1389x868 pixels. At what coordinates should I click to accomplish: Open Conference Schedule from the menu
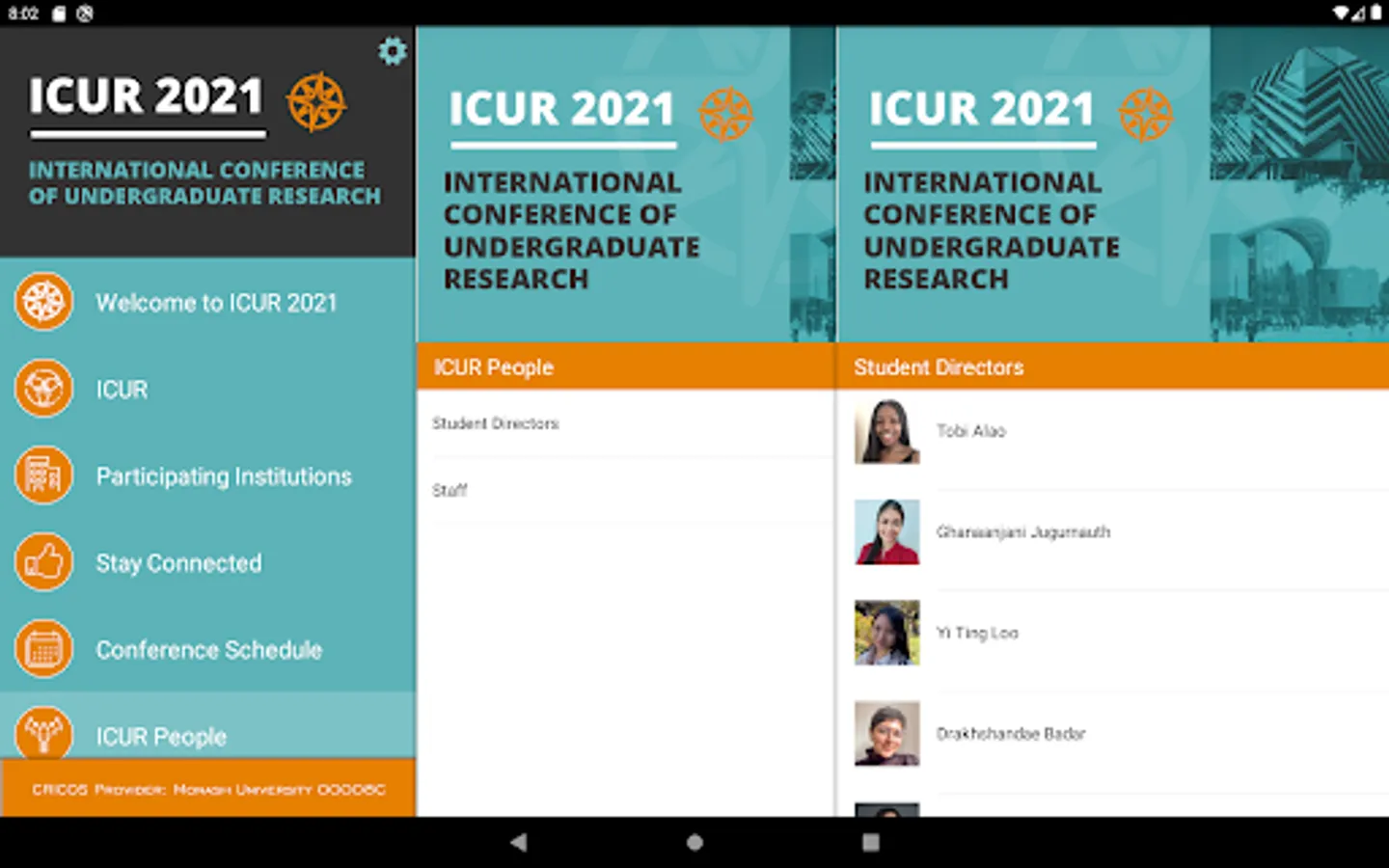(207, 649)
